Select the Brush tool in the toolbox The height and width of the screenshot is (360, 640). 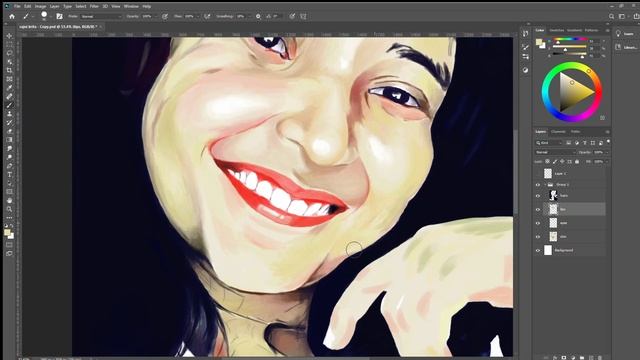[9, 105]
